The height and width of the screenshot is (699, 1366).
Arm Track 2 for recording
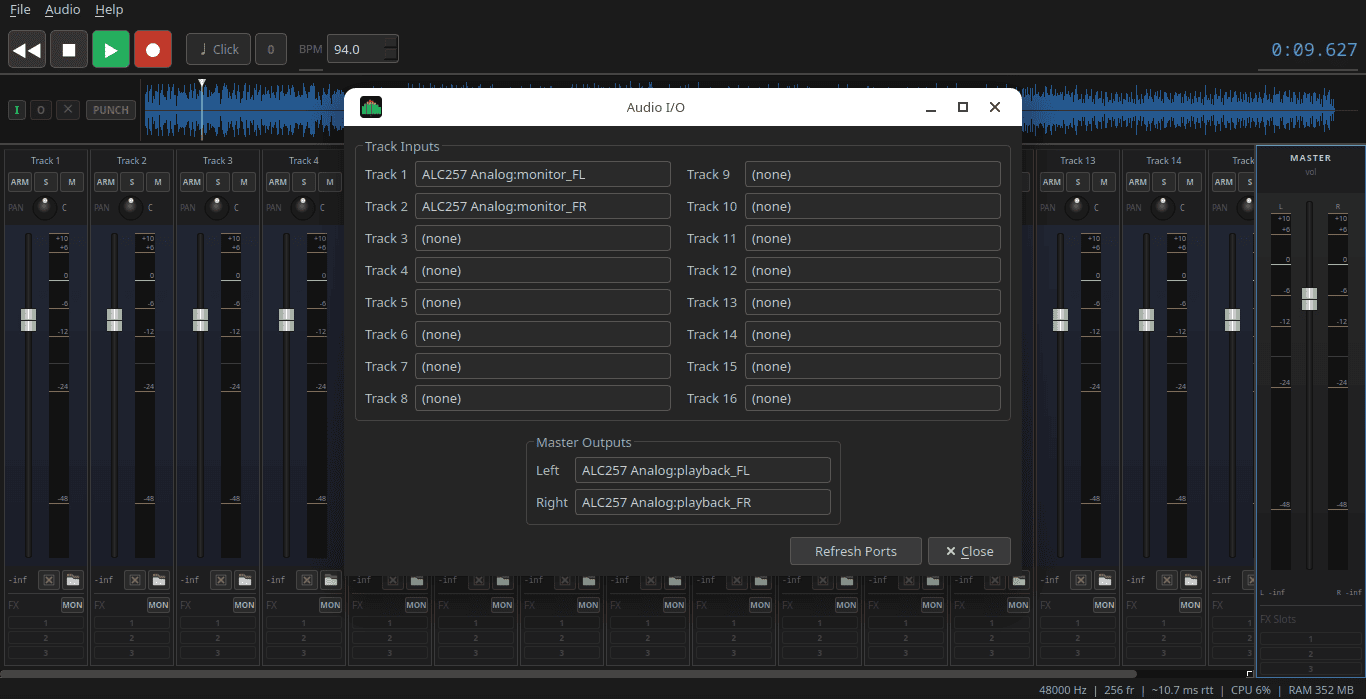[106, 182]
